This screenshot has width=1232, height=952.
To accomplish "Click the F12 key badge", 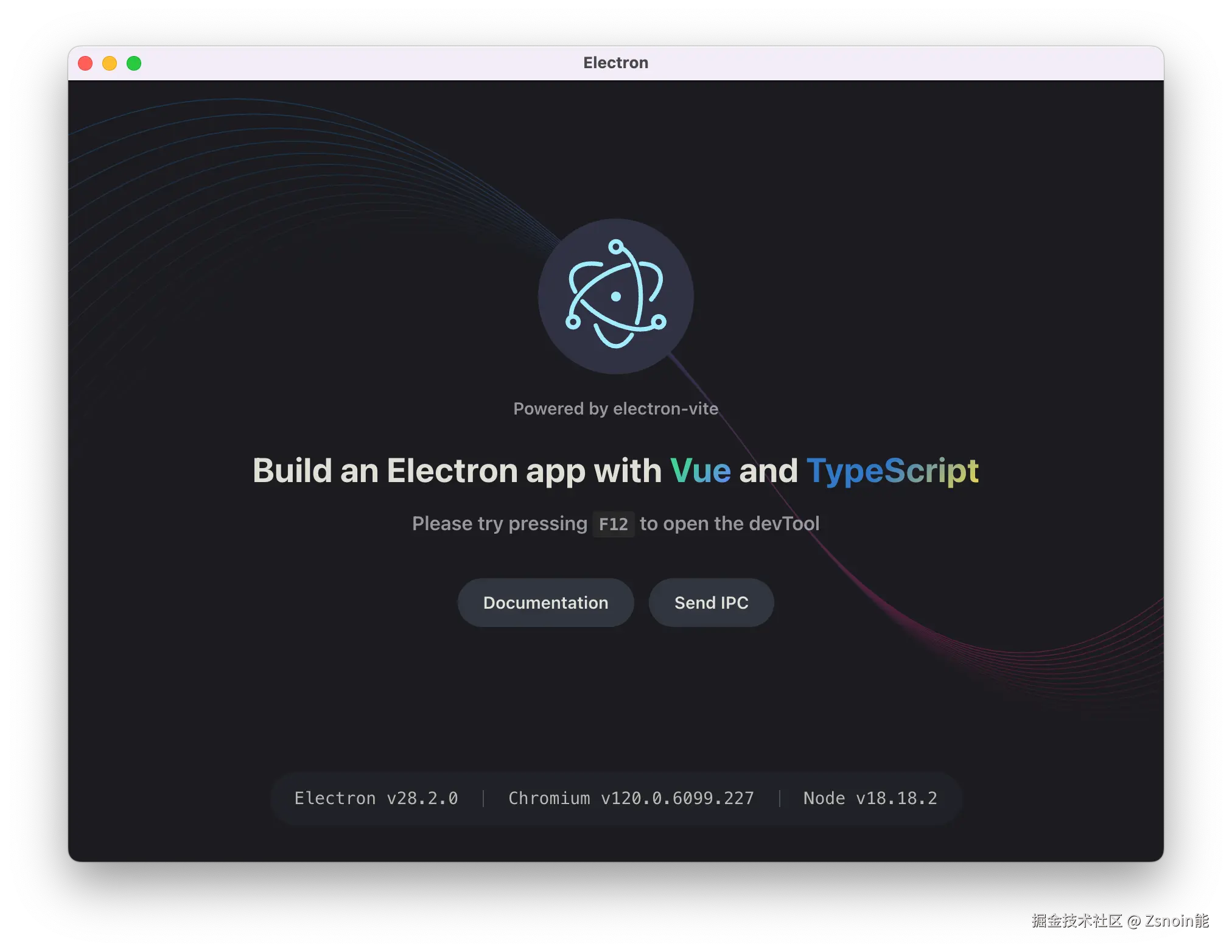I will tap(613, 524).
